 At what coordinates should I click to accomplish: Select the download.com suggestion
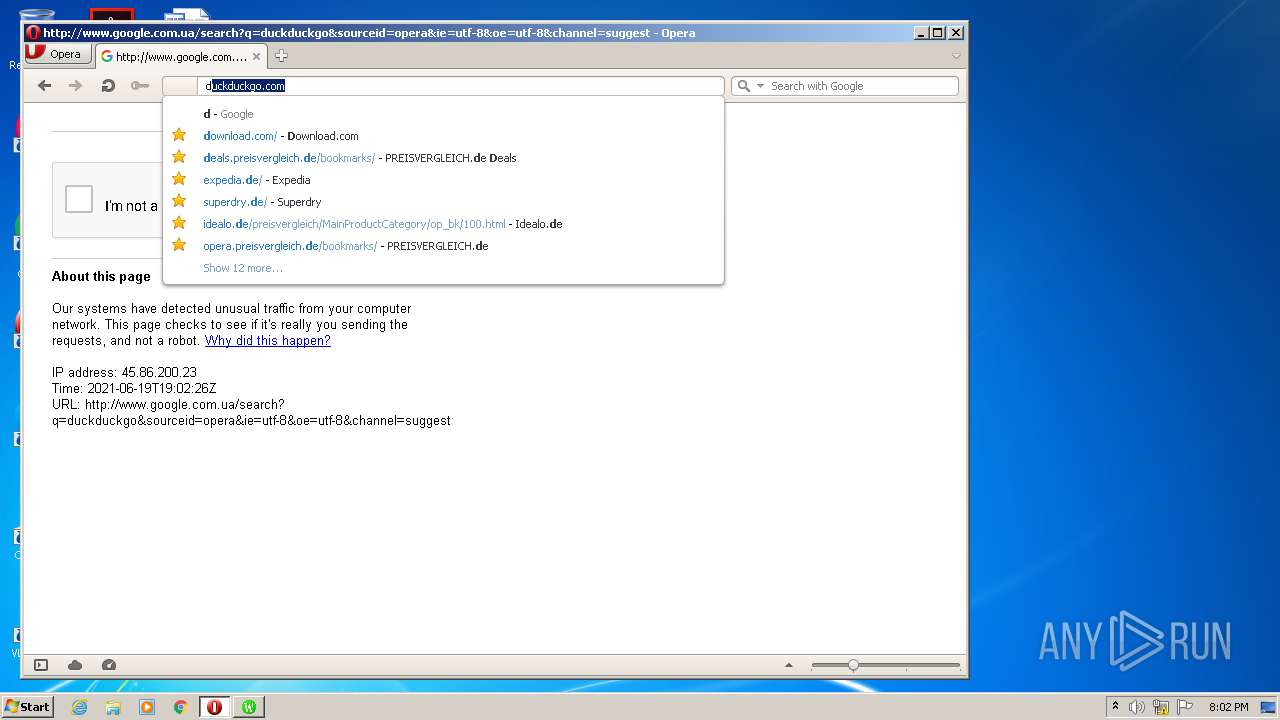(443, 136)
